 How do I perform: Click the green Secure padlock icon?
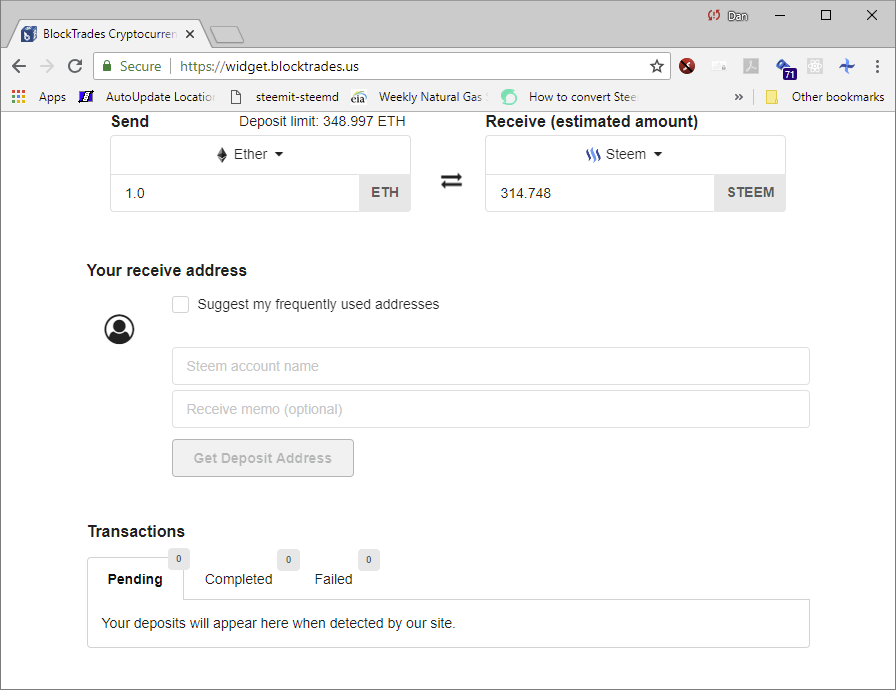click(x=107, y=66)
